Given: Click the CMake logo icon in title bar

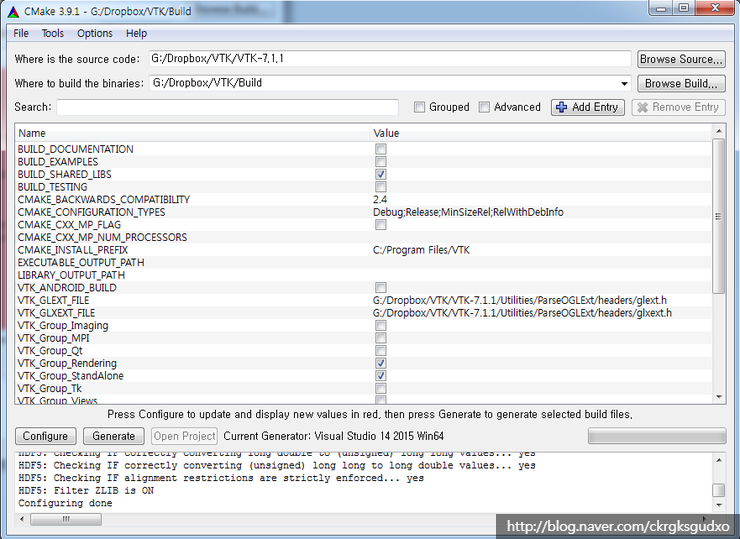Looking at the screenshot, I should point(13,9).
